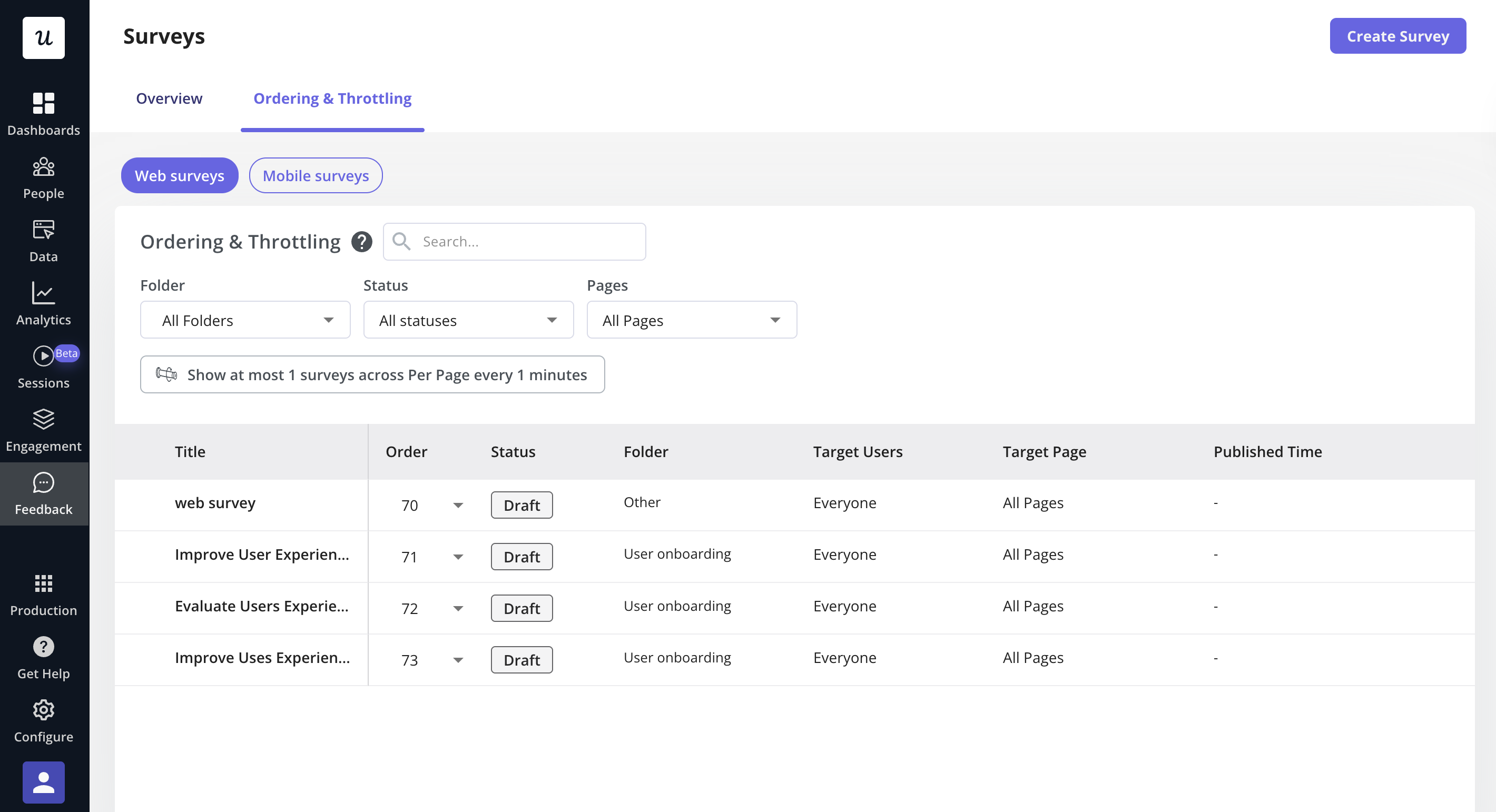Expand the All Folders dropdown
The image size is (1496, 812).
point(245,320)
